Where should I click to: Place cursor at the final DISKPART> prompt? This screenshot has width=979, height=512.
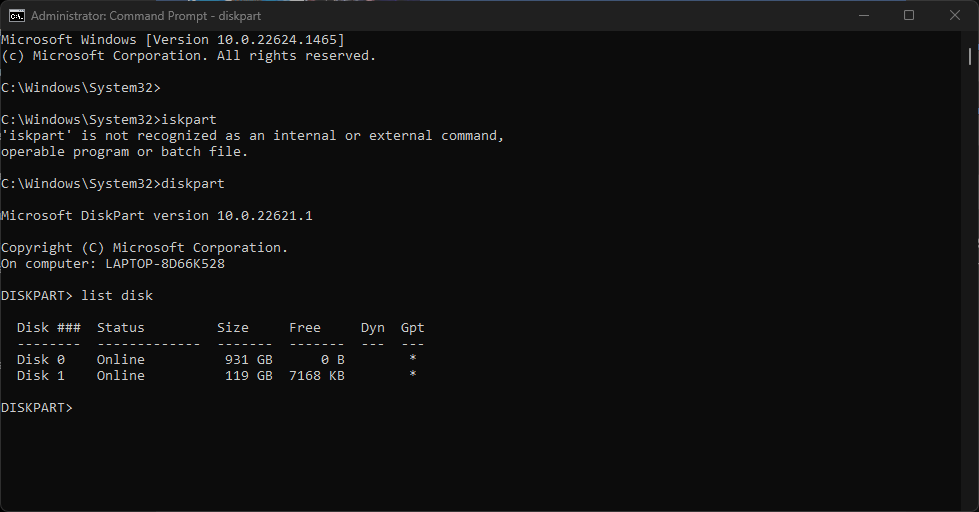pos(37,408)
